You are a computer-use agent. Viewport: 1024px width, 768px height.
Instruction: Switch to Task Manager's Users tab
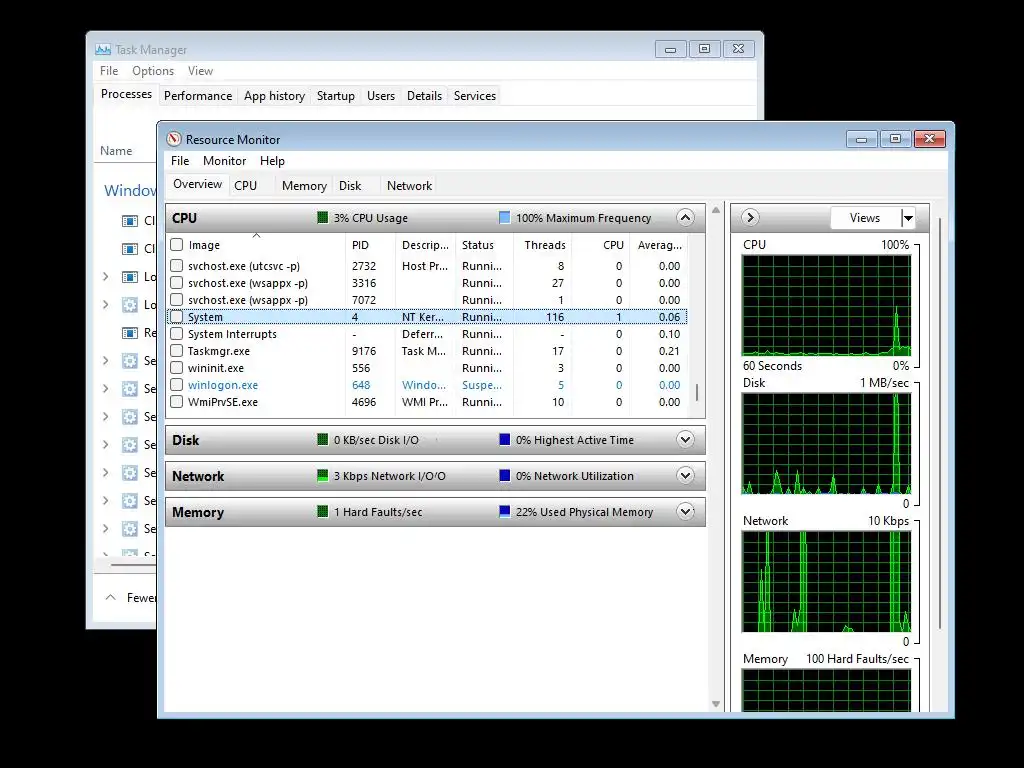coord(381,95)
